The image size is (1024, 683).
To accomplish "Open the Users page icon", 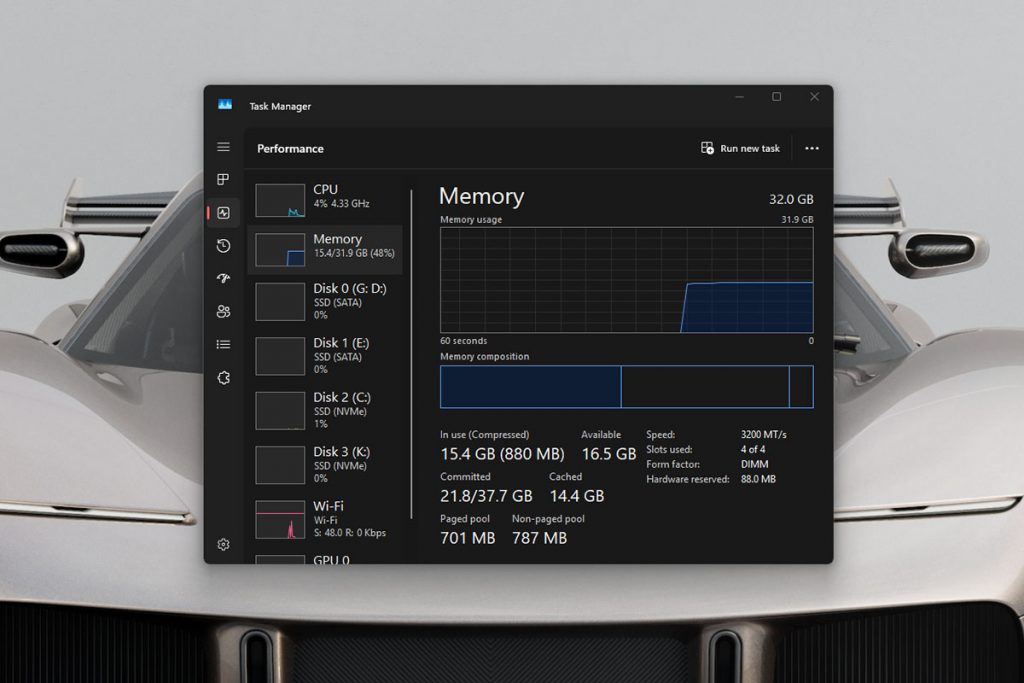I will tap(223, 311).
